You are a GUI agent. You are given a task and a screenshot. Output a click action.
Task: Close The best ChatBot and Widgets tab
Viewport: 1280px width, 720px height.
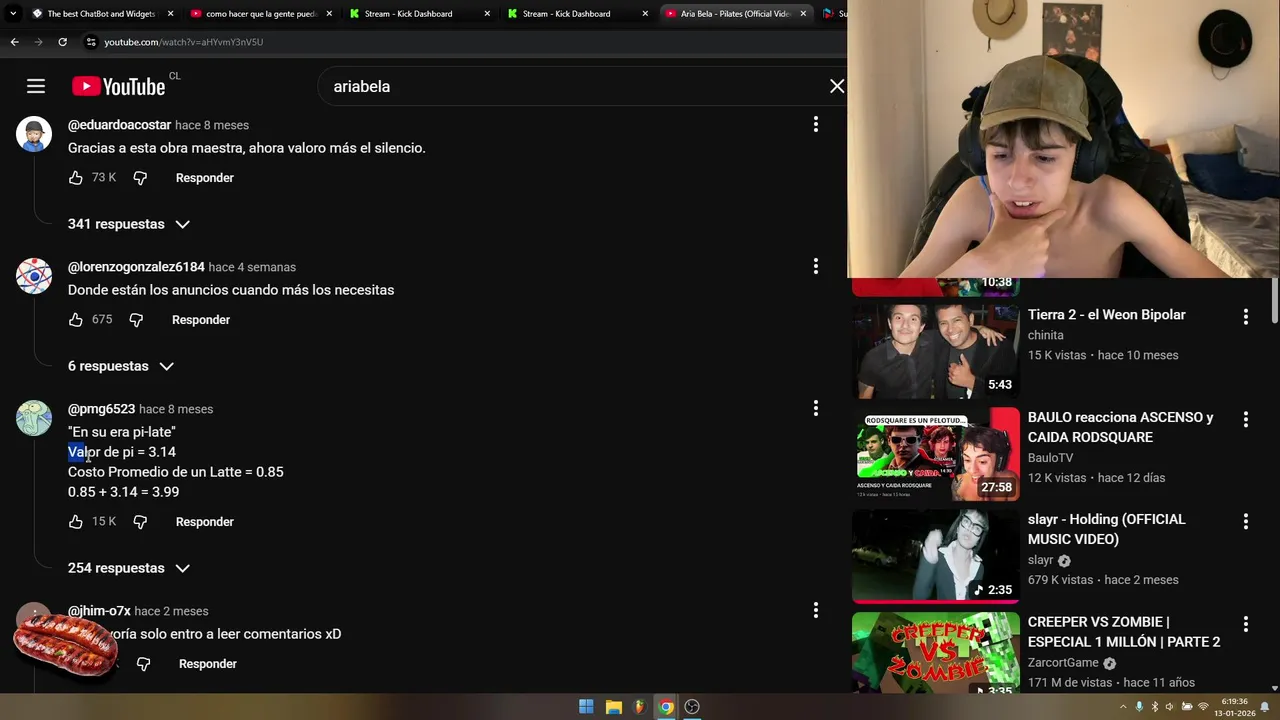coord(171,14)
